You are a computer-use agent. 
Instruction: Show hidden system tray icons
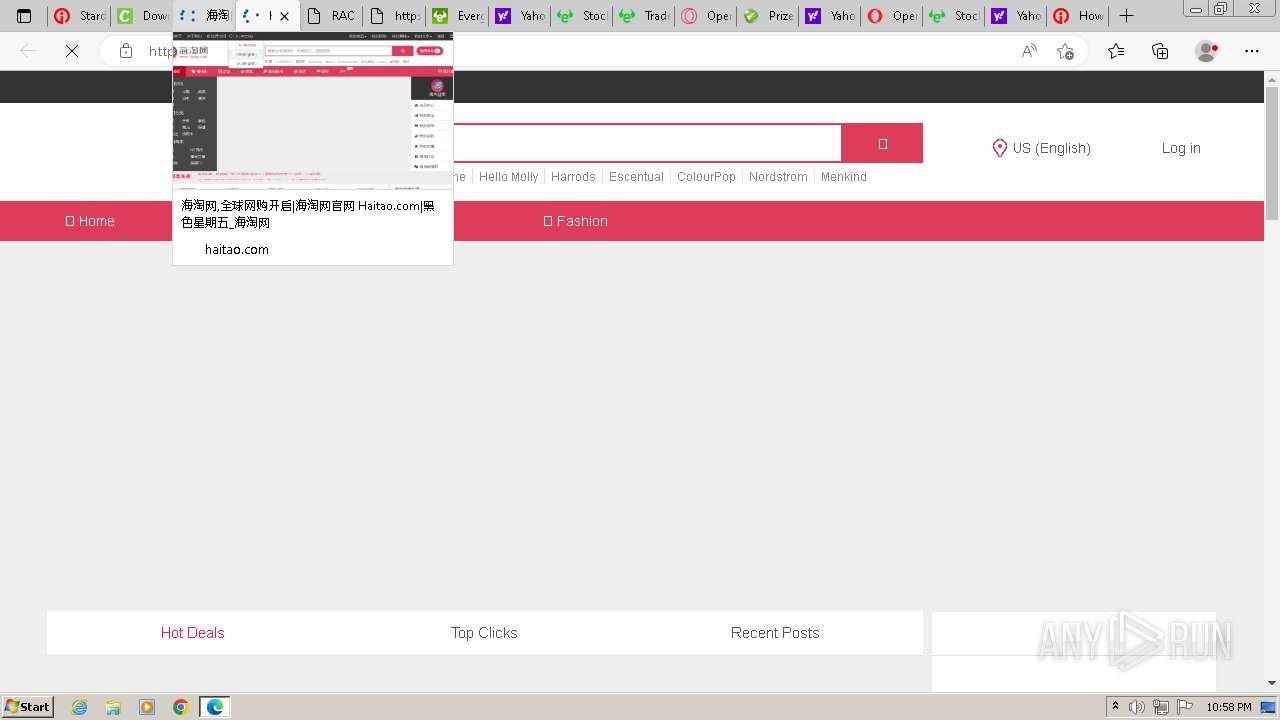click(1115, 707)
